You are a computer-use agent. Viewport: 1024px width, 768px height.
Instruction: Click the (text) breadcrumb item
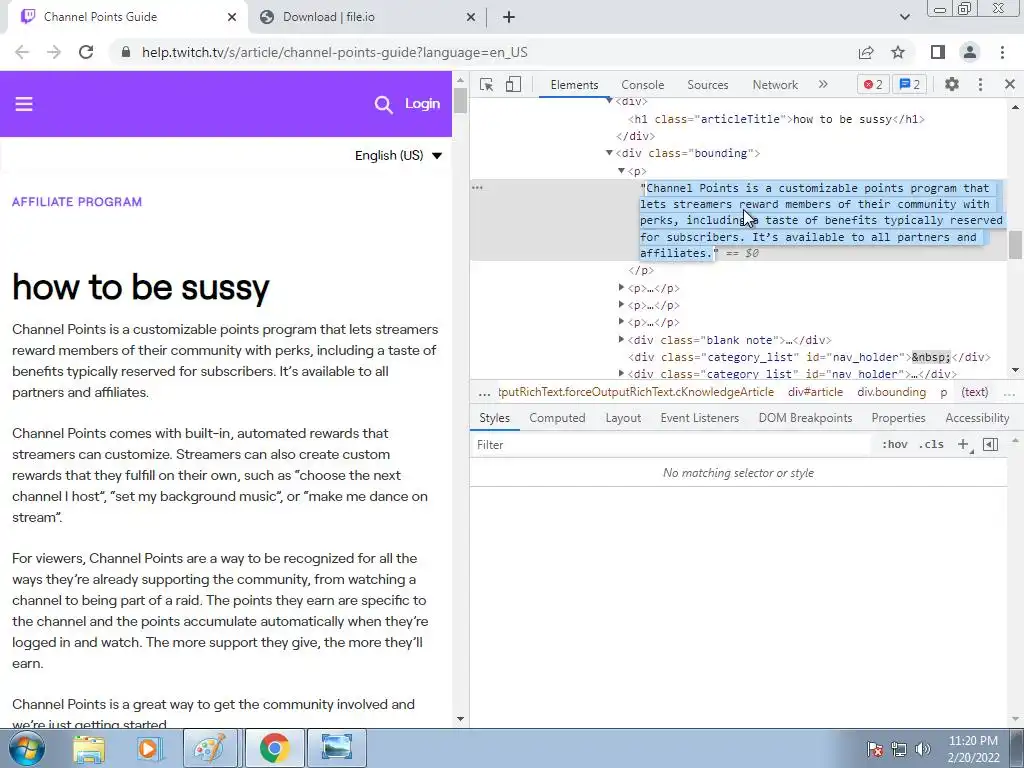(x=974, y=392)
